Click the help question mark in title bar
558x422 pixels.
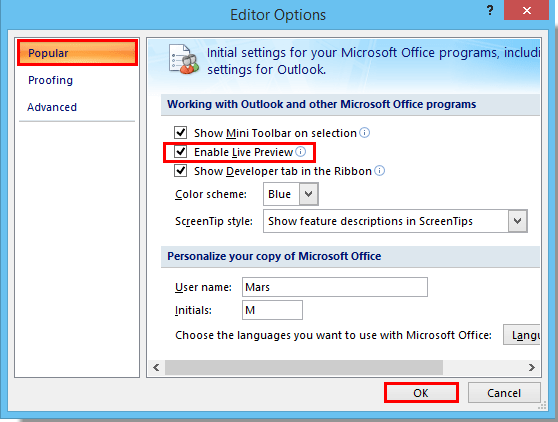point(490,10)
